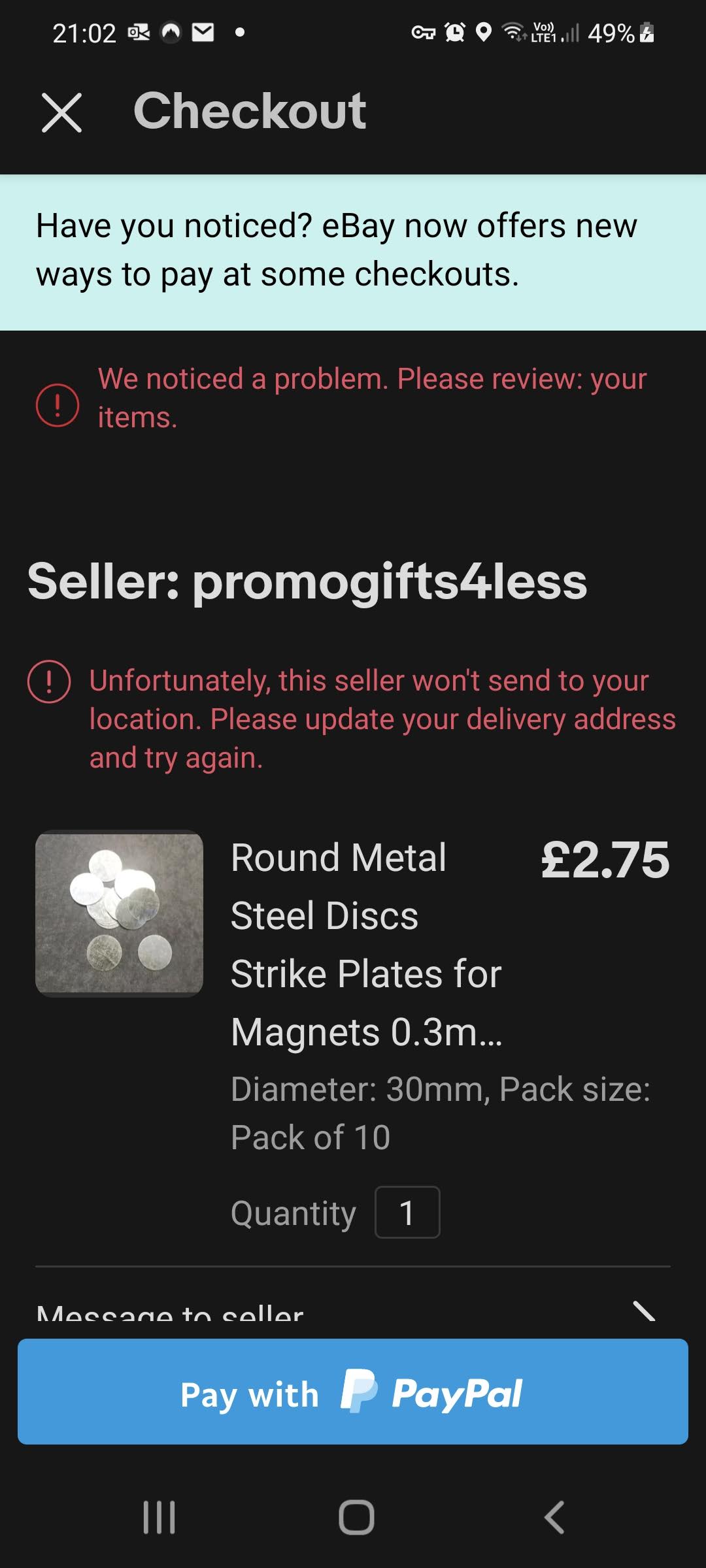
Task: Tap the alarm clock status icon
Action: tap(455, 32)
